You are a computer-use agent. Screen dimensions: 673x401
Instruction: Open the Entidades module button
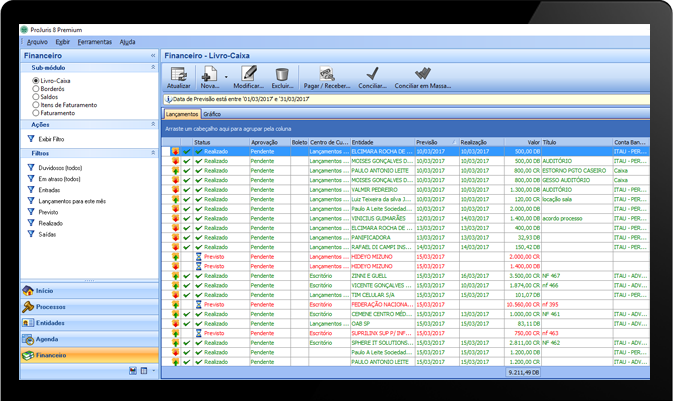click(89, 323)
